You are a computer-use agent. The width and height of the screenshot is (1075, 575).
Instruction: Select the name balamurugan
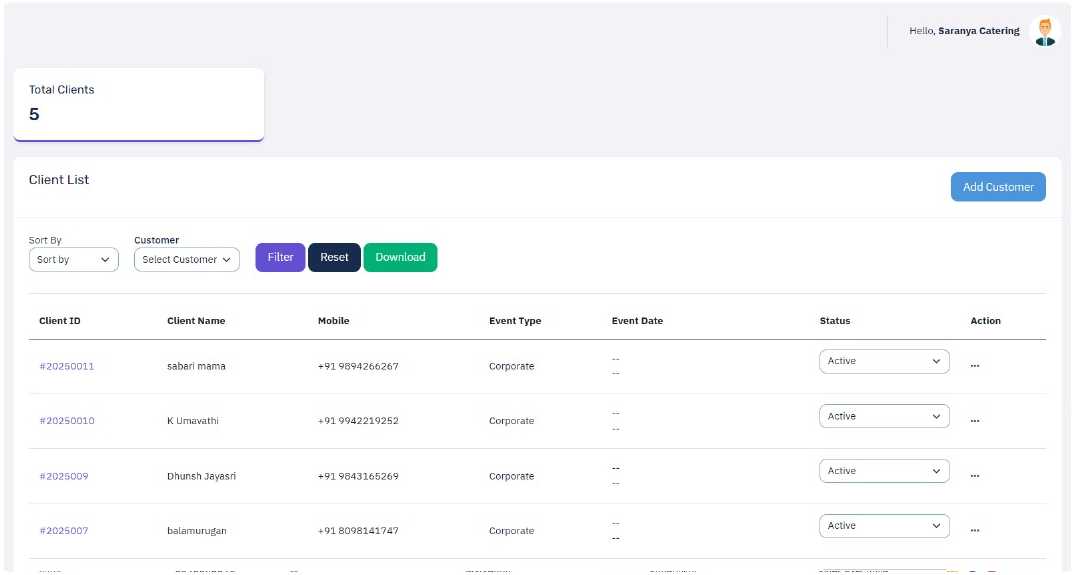(197, 530)
